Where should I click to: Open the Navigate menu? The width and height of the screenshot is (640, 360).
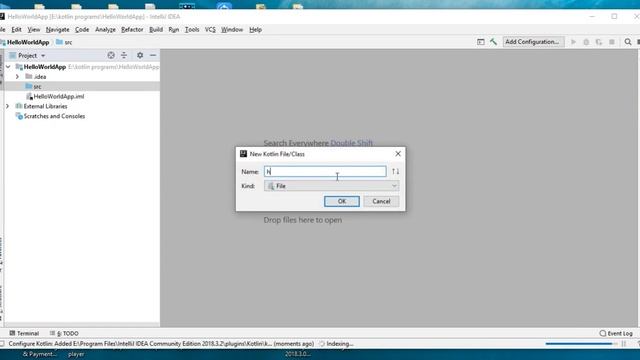(58, 29)
